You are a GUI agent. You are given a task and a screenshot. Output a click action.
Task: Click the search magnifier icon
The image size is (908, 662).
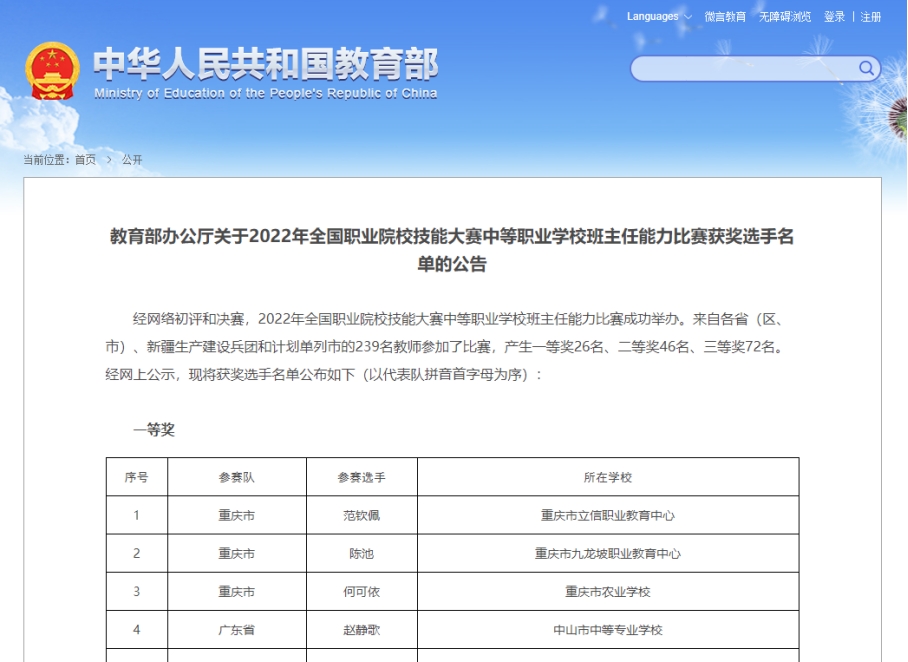click(866, 68)
